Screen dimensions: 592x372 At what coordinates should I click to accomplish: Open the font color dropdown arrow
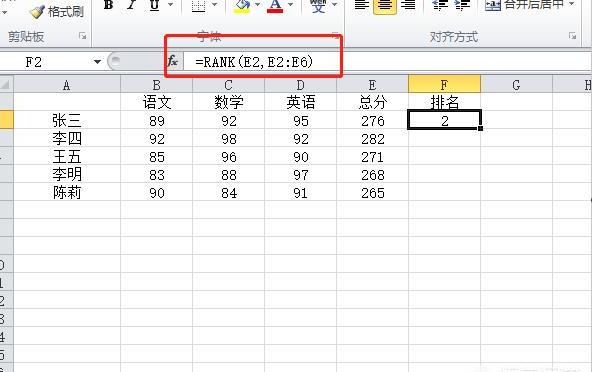pyautogui.click(x=290, y=5)
